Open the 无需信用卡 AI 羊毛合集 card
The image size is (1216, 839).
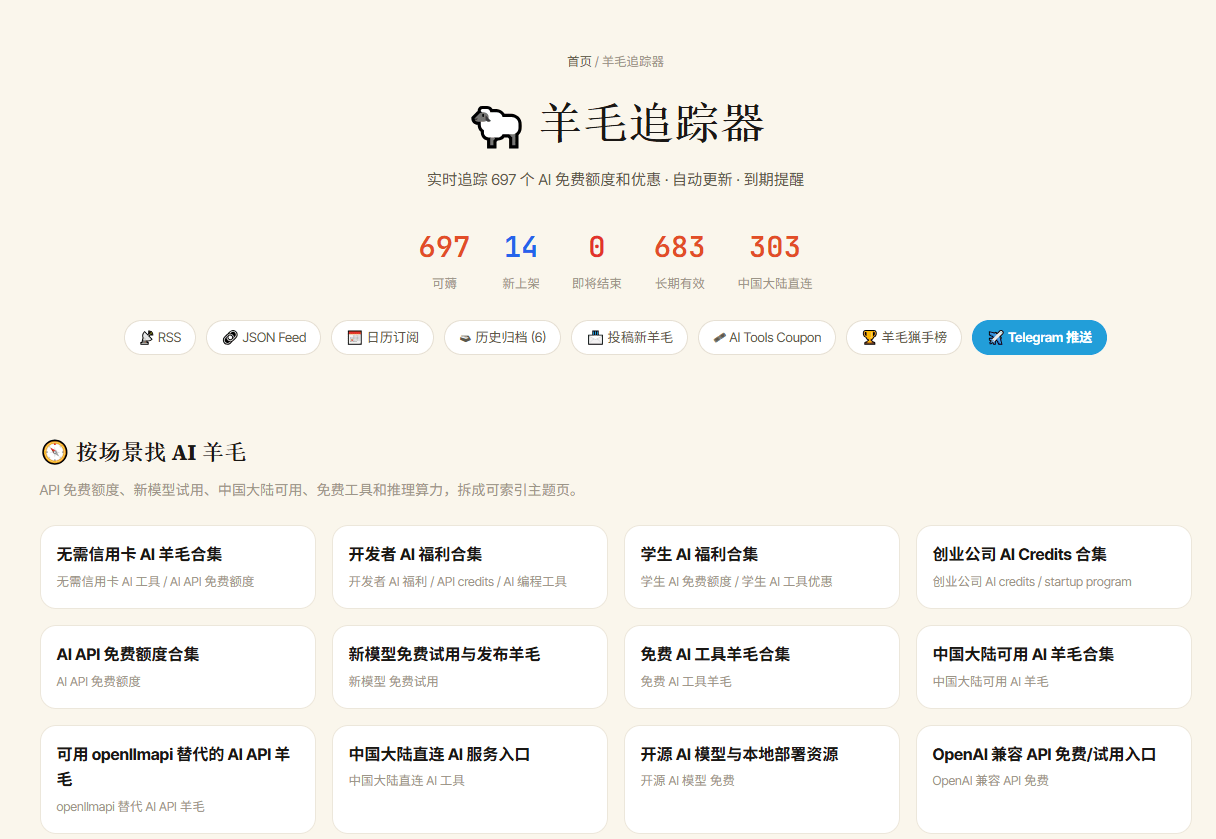coord(178,567)
